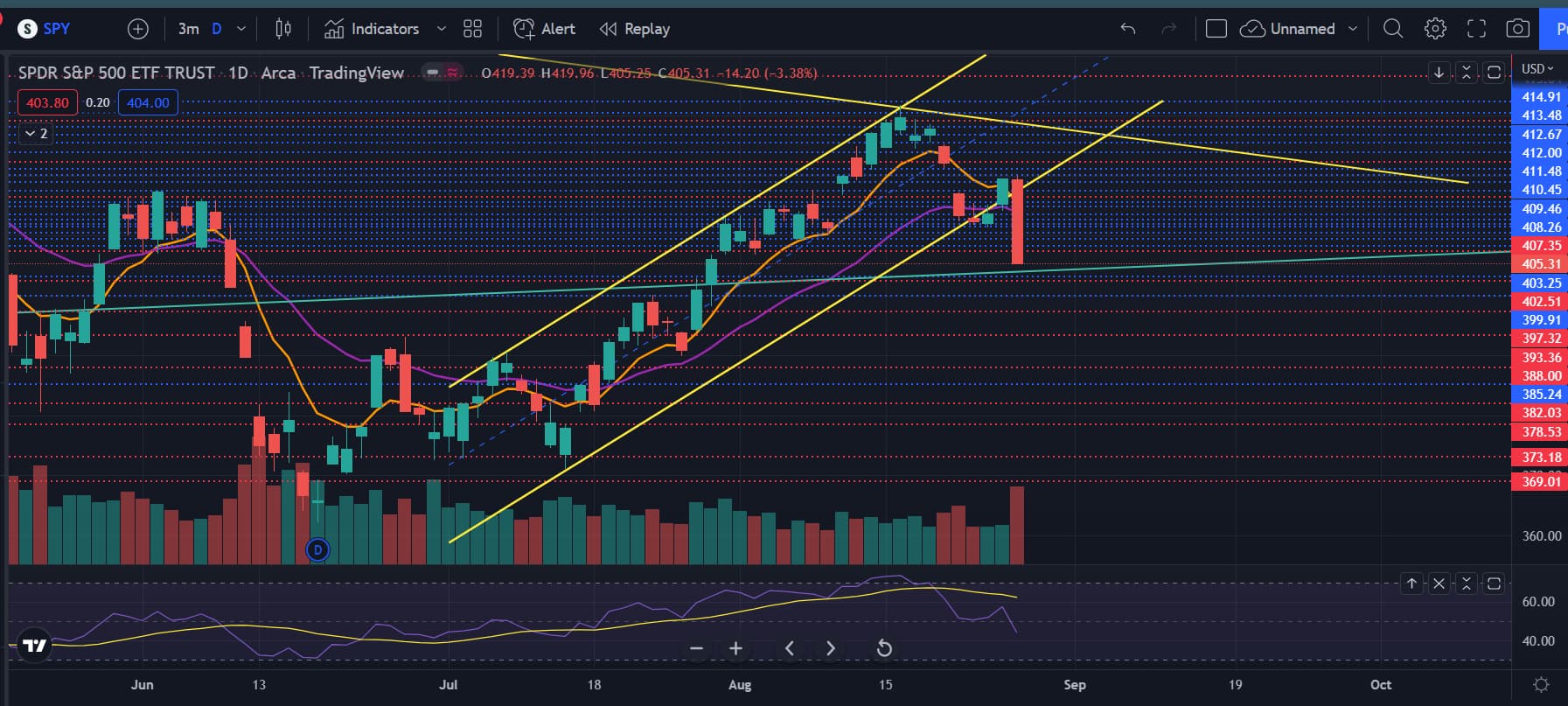The height and width of the screenshot is (706, 1568).
Task: Select the D daily timeframe
Action: click(217, 29)
